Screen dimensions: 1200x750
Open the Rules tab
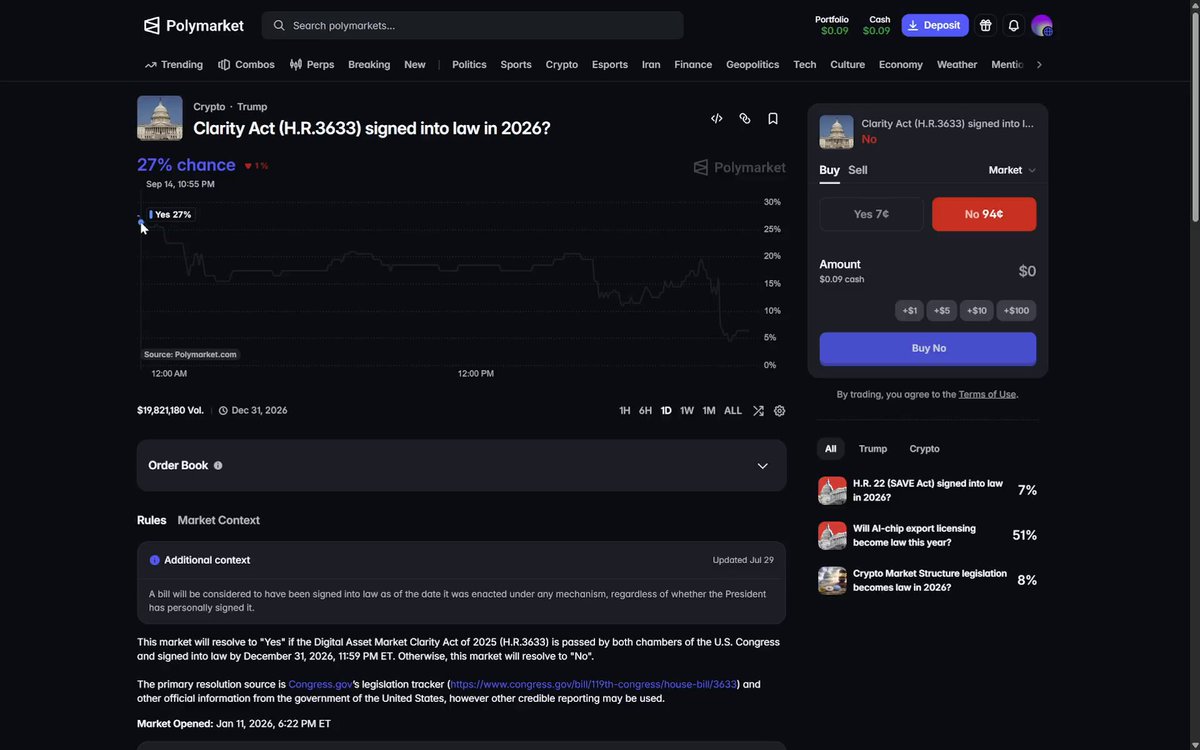(x=152, y=520)
